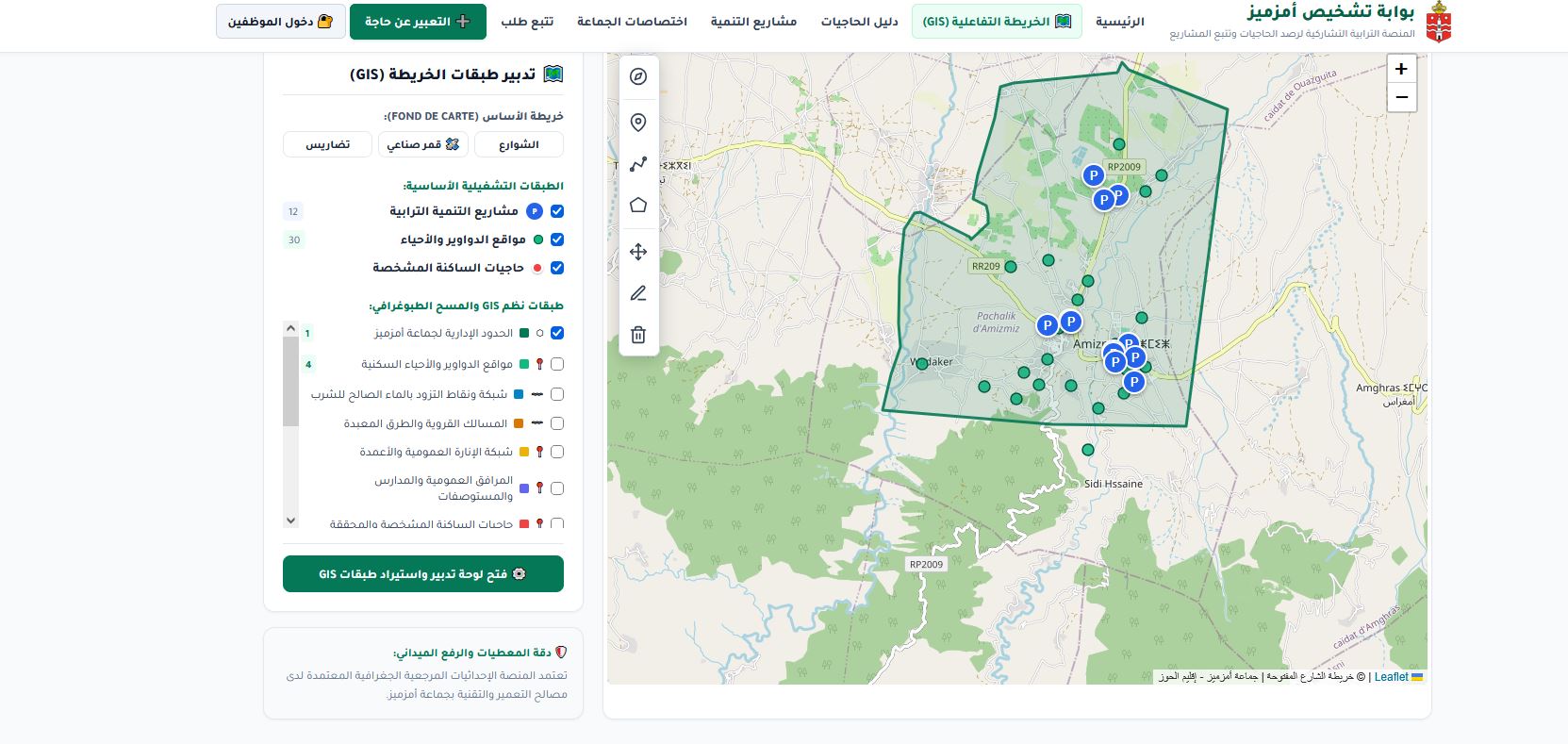This screenshot has height=744, width=1568.
Task: Open مشاريع التنمية menu item
Action: [x=753, y=22]
